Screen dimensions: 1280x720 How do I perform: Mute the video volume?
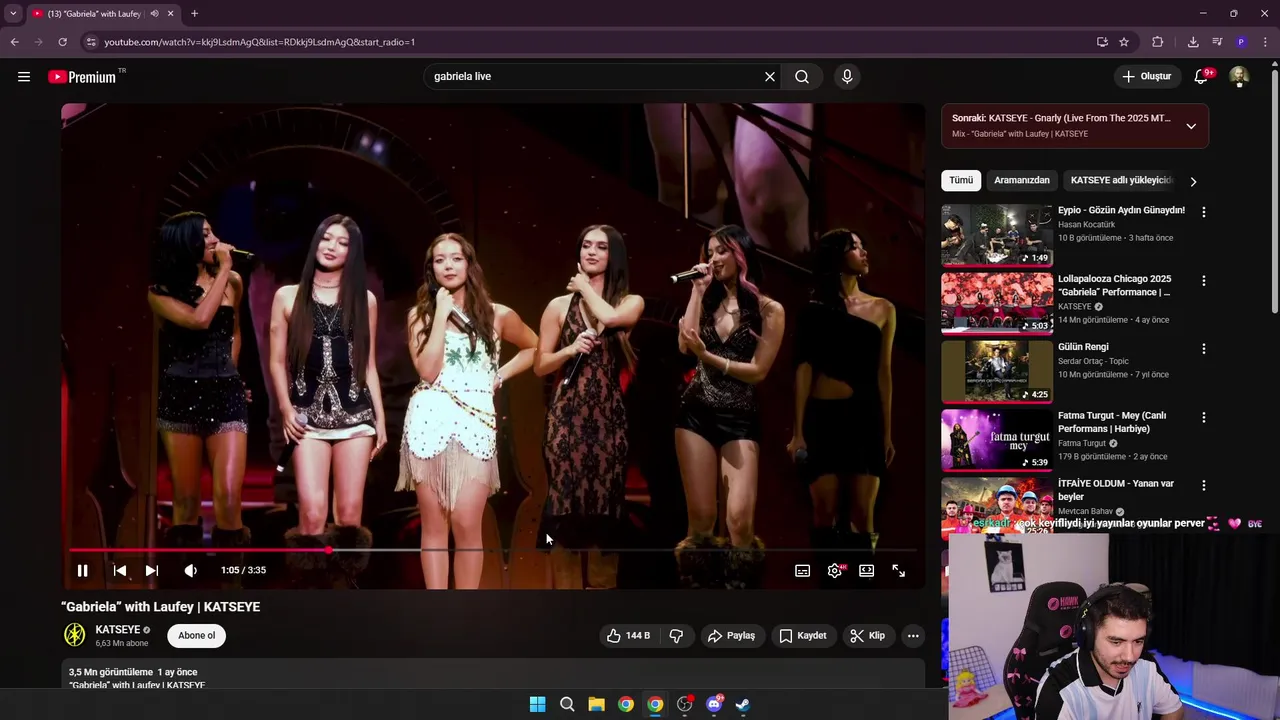click(190, 570)
